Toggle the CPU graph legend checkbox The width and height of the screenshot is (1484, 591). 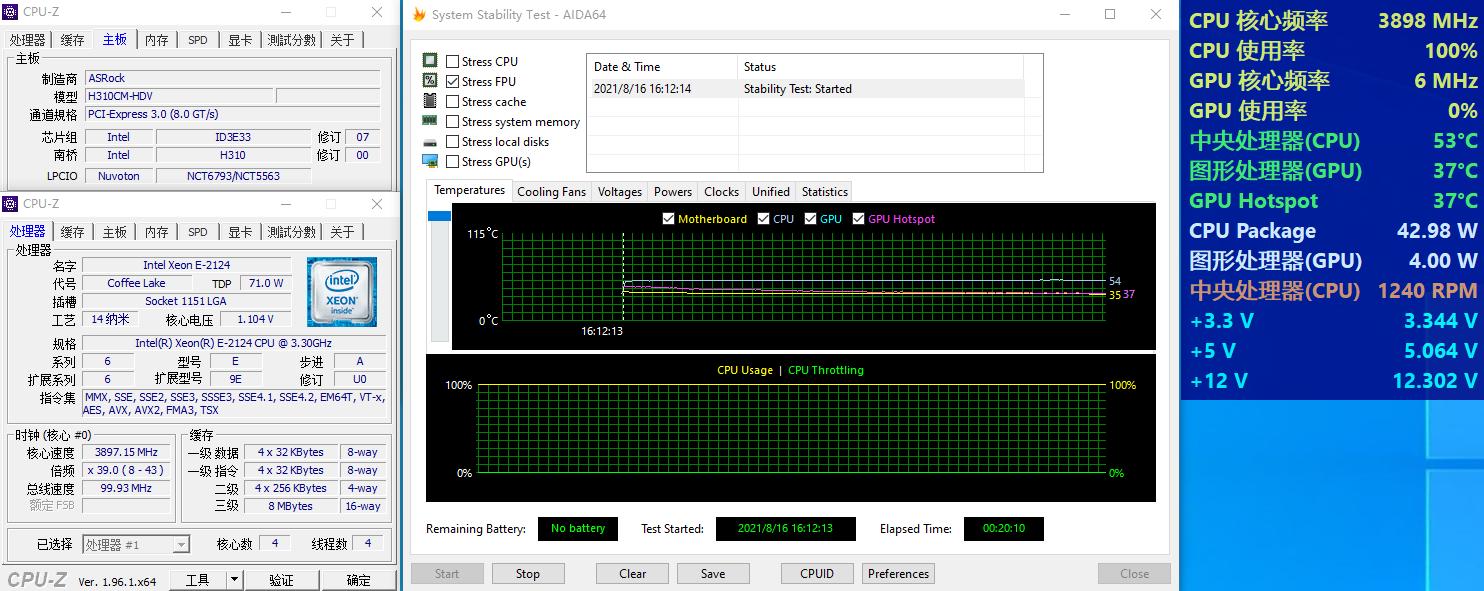coord(763,219)
